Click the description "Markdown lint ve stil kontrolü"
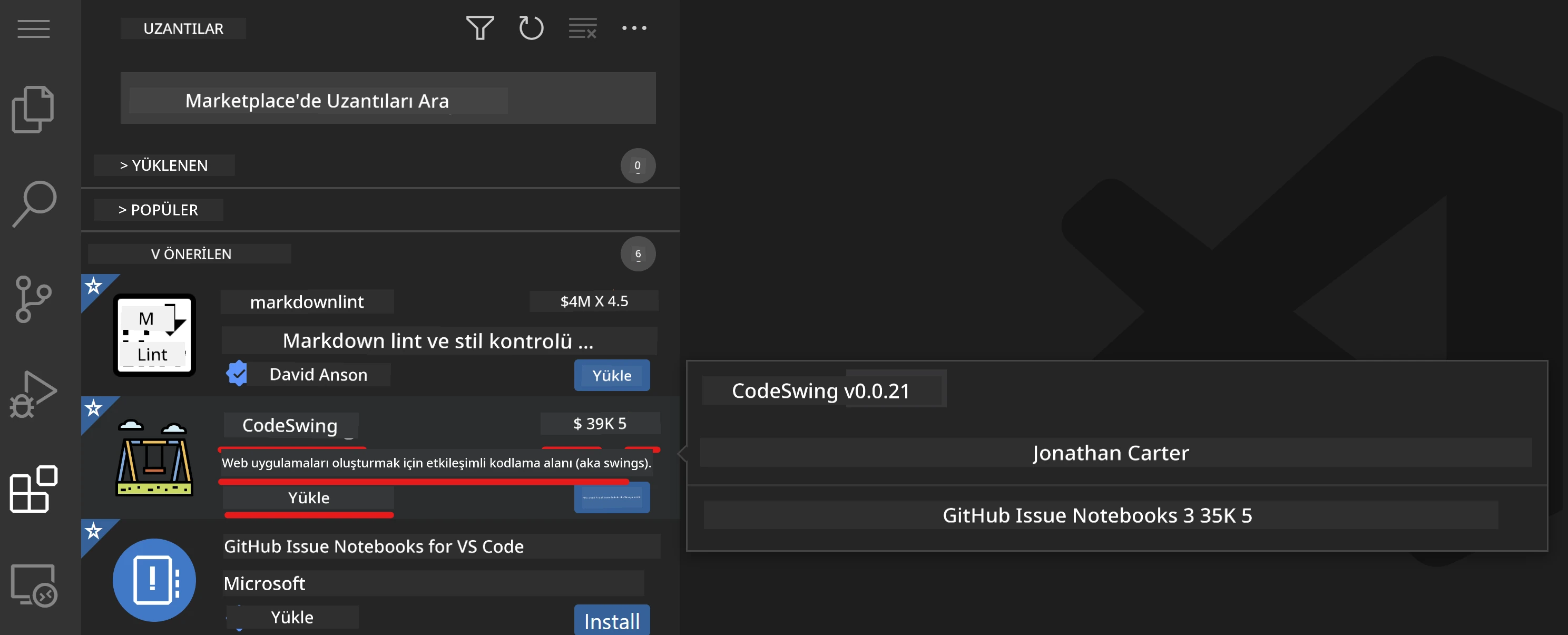This screenshot has height=635, width=1568. click(439, 340)
